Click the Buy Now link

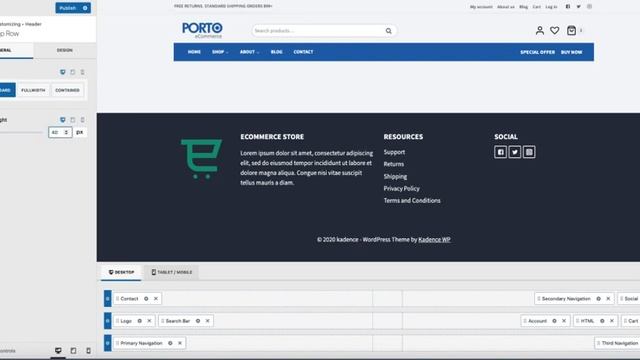tap(571, 52)
